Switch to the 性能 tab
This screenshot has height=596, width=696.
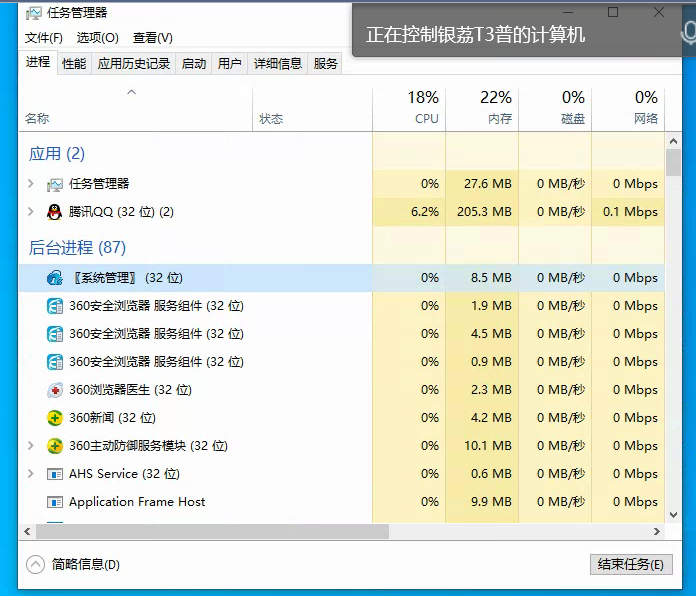coord(74,63)
